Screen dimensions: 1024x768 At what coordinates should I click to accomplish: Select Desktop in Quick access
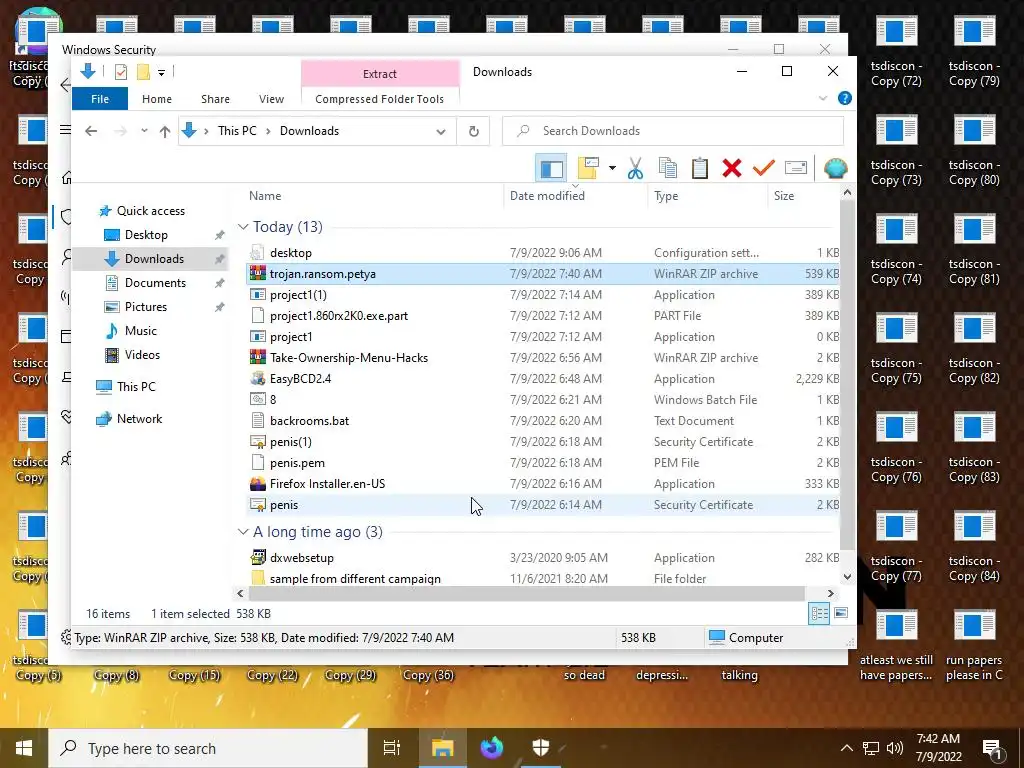click(x=146, y=235)
